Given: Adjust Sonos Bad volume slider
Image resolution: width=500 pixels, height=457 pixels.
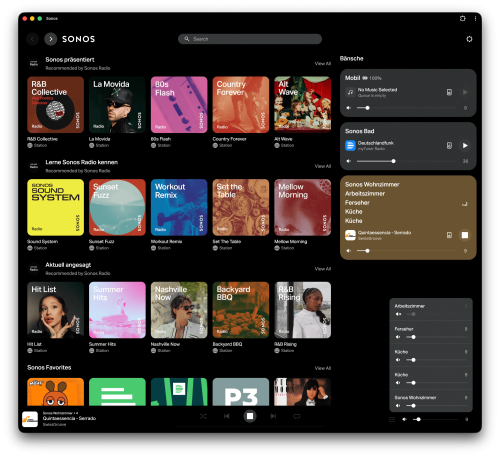Looking at the screenshot, I should 407,161.
